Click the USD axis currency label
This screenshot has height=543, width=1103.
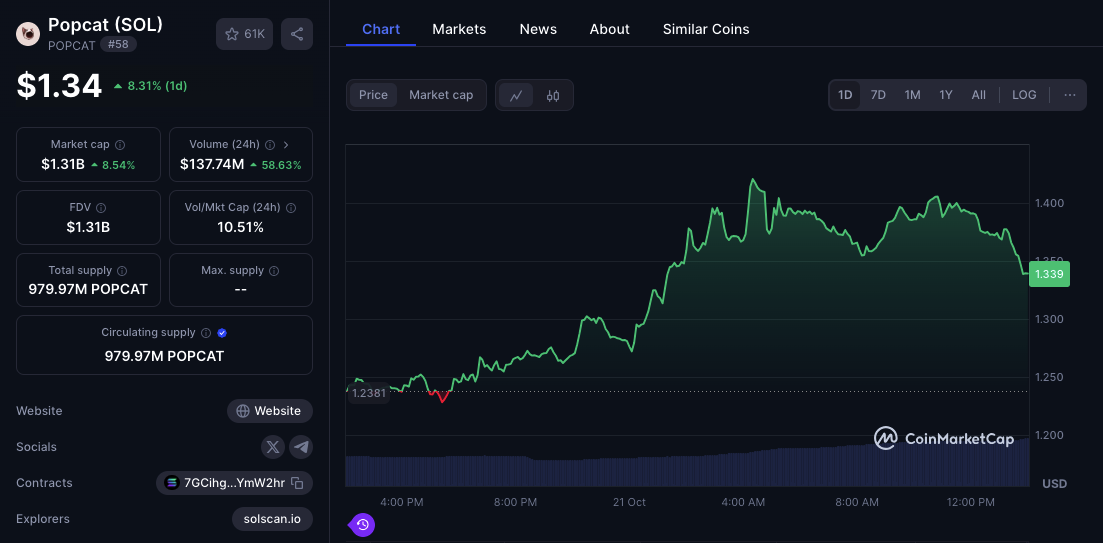(1054, 484)
